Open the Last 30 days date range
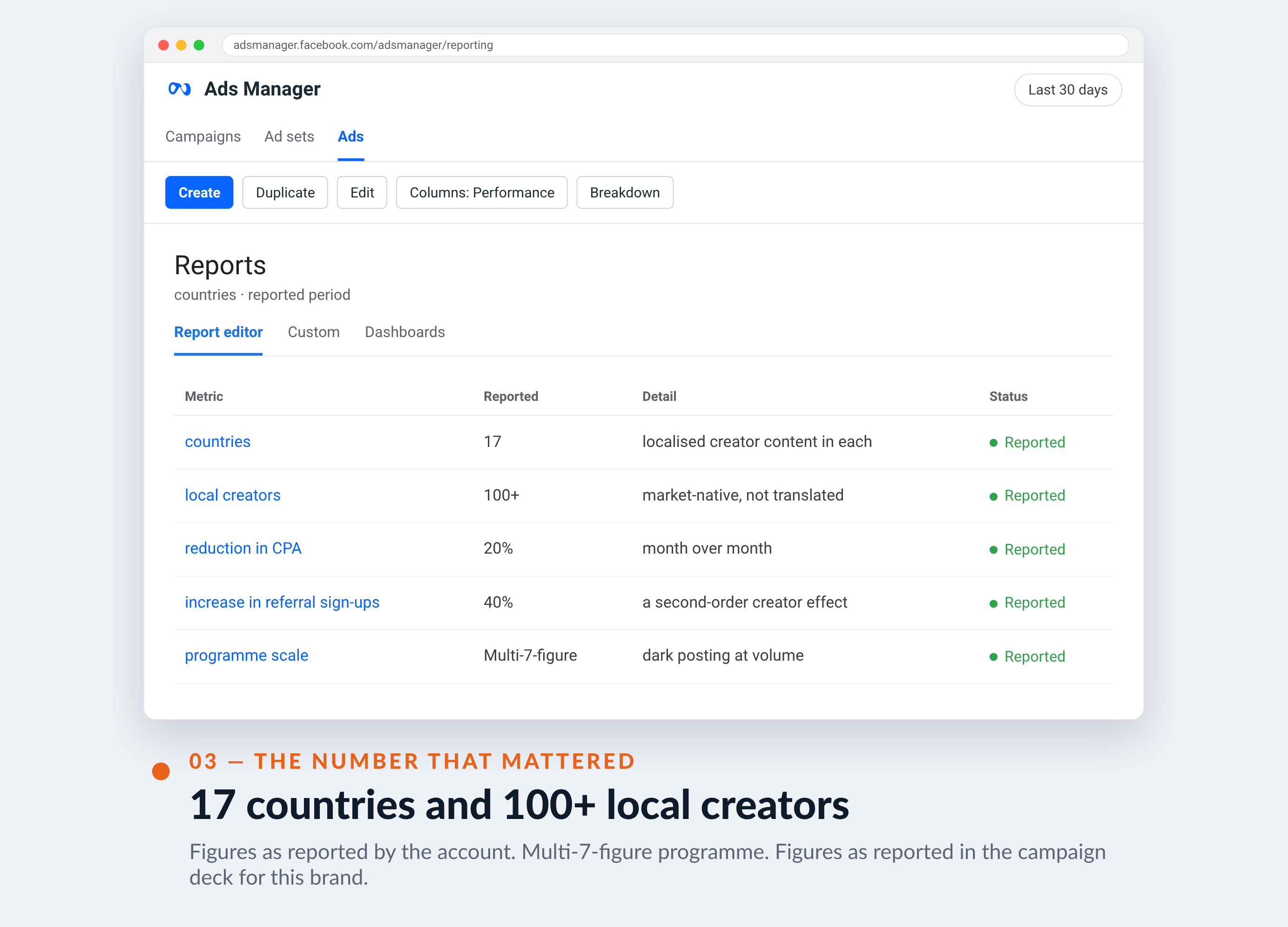The height and width of the screenshot is (927, 1288). point(1068,90)
